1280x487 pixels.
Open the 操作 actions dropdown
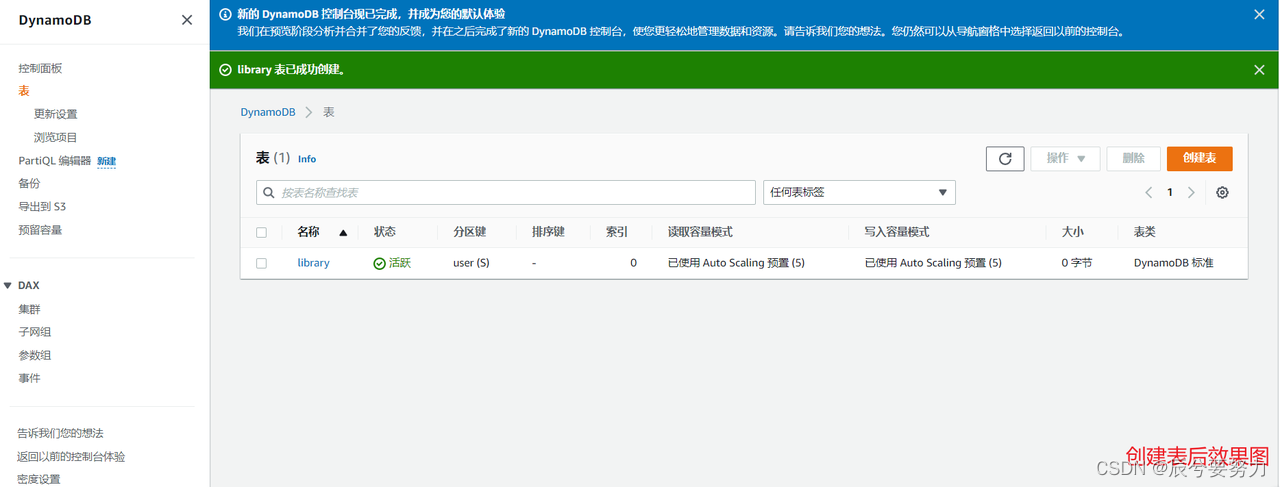(1066, 158)
